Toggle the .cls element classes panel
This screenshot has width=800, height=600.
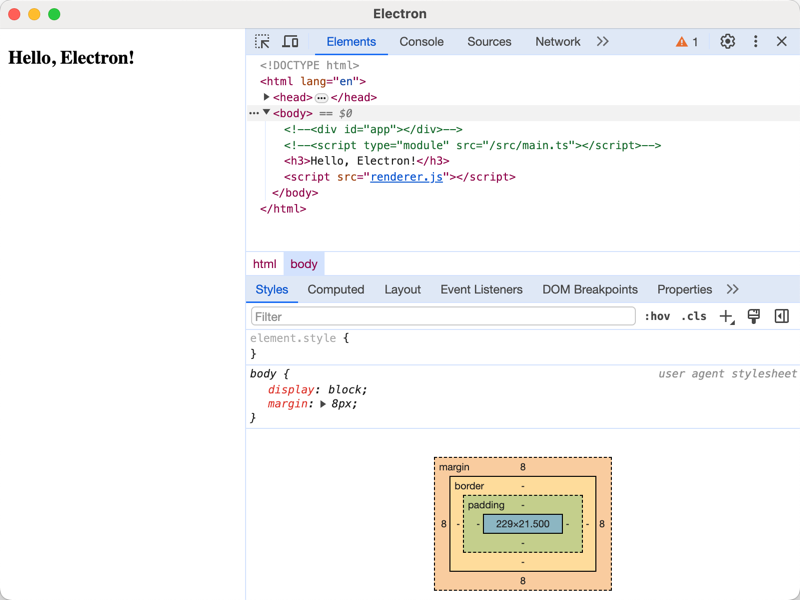[693, 317]
